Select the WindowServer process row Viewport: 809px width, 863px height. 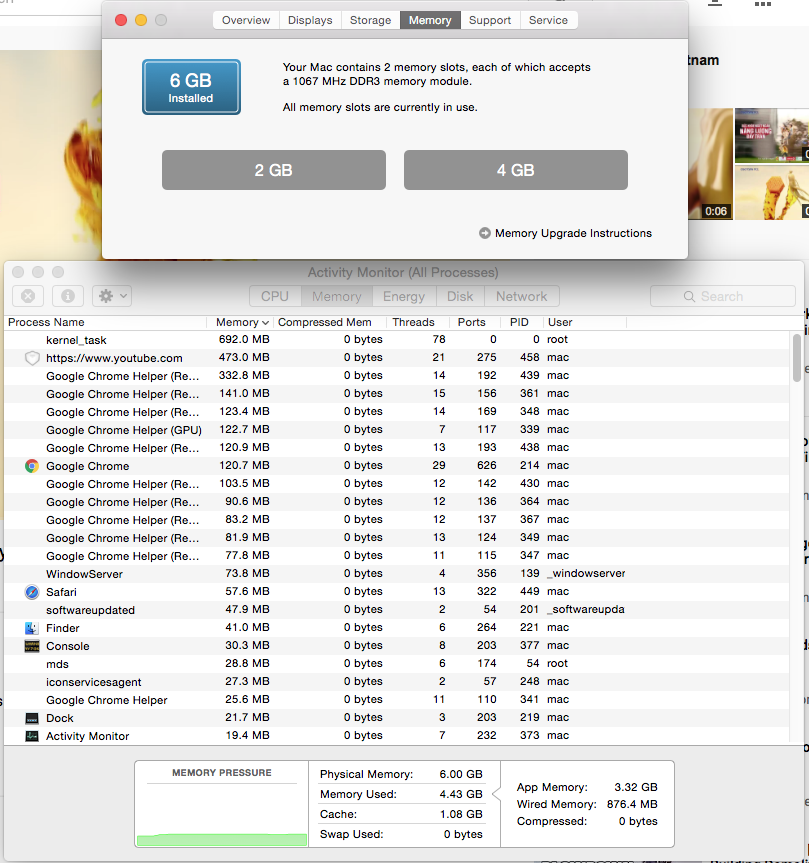click(396, 574)
